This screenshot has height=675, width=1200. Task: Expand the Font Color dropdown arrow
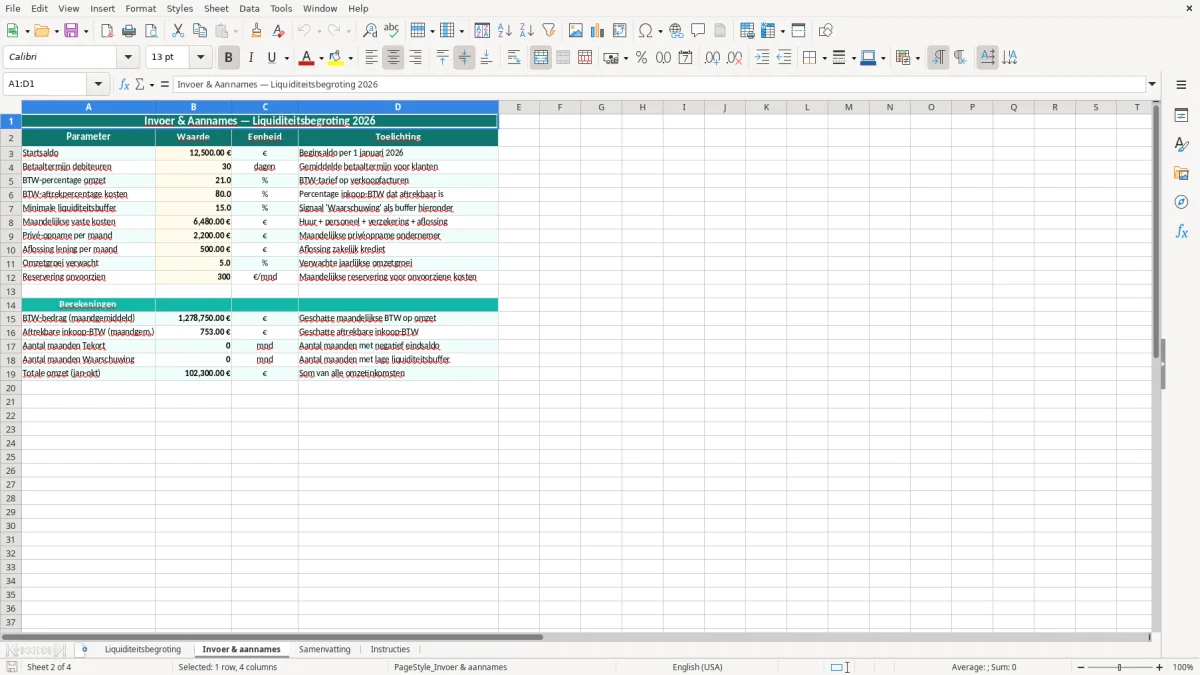tap(320, 58)
